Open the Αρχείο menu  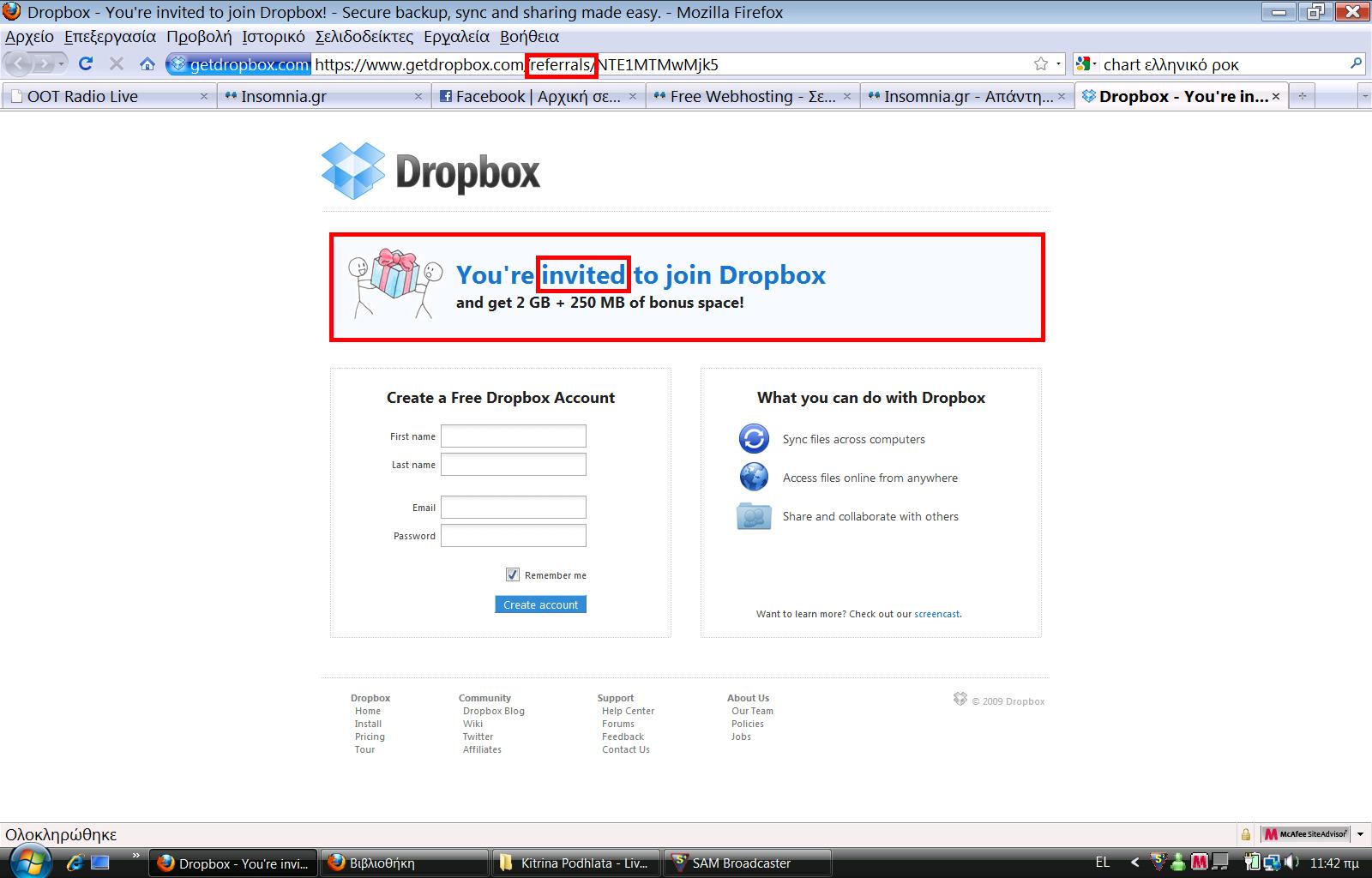tap(29, 37)
